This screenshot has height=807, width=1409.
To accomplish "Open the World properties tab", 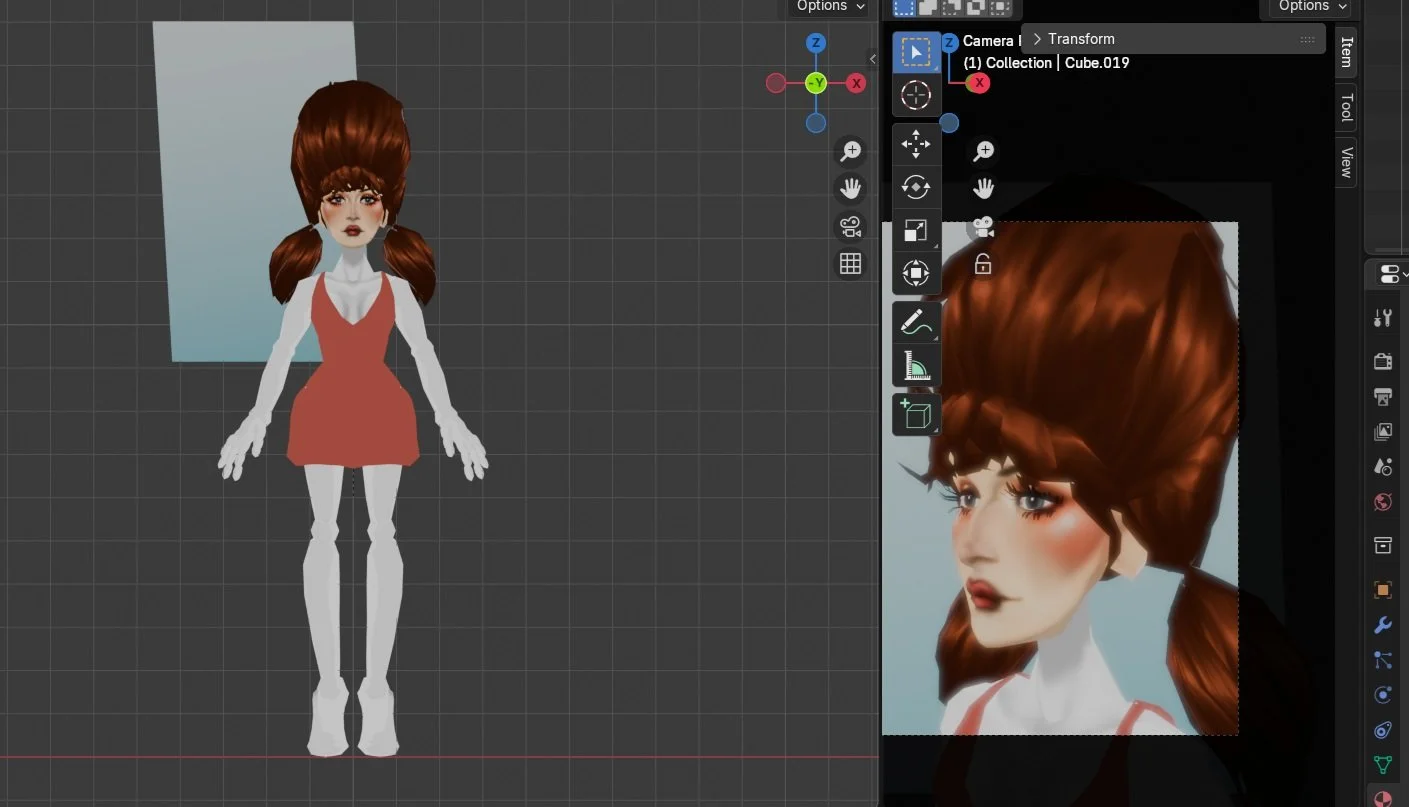I will point(1383,502).
